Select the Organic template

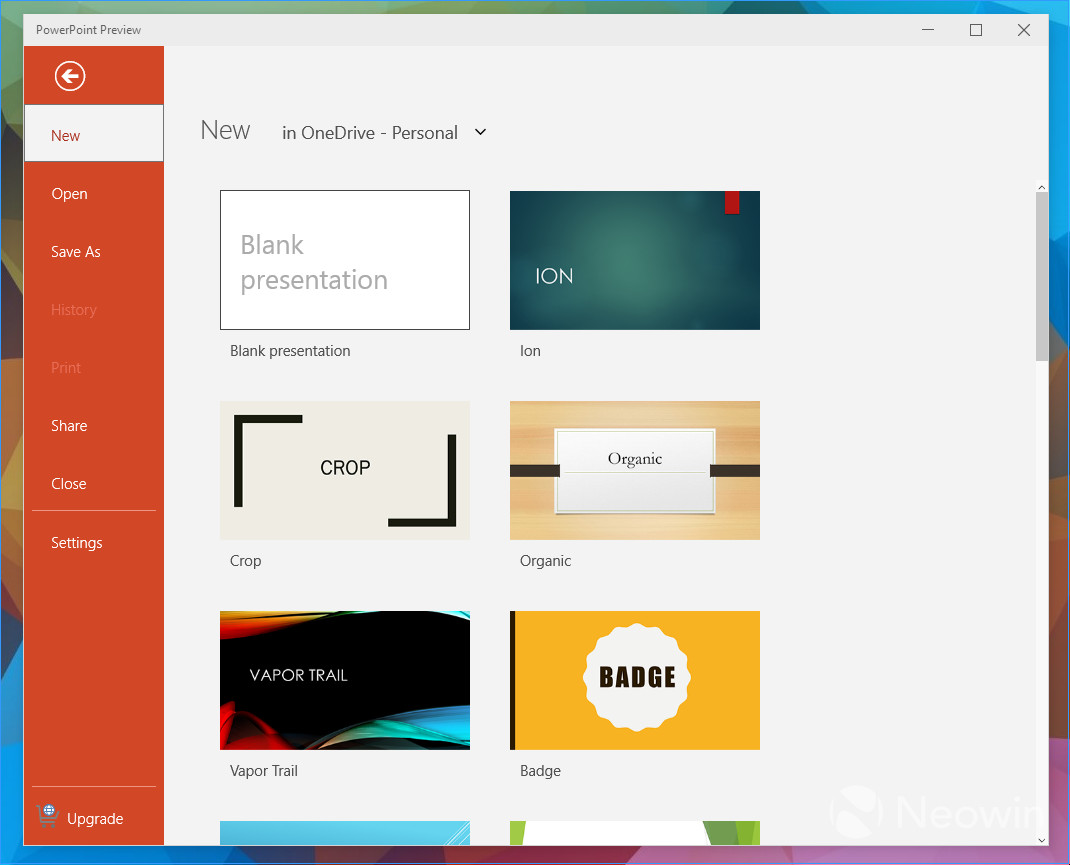(x=634, y=470)
